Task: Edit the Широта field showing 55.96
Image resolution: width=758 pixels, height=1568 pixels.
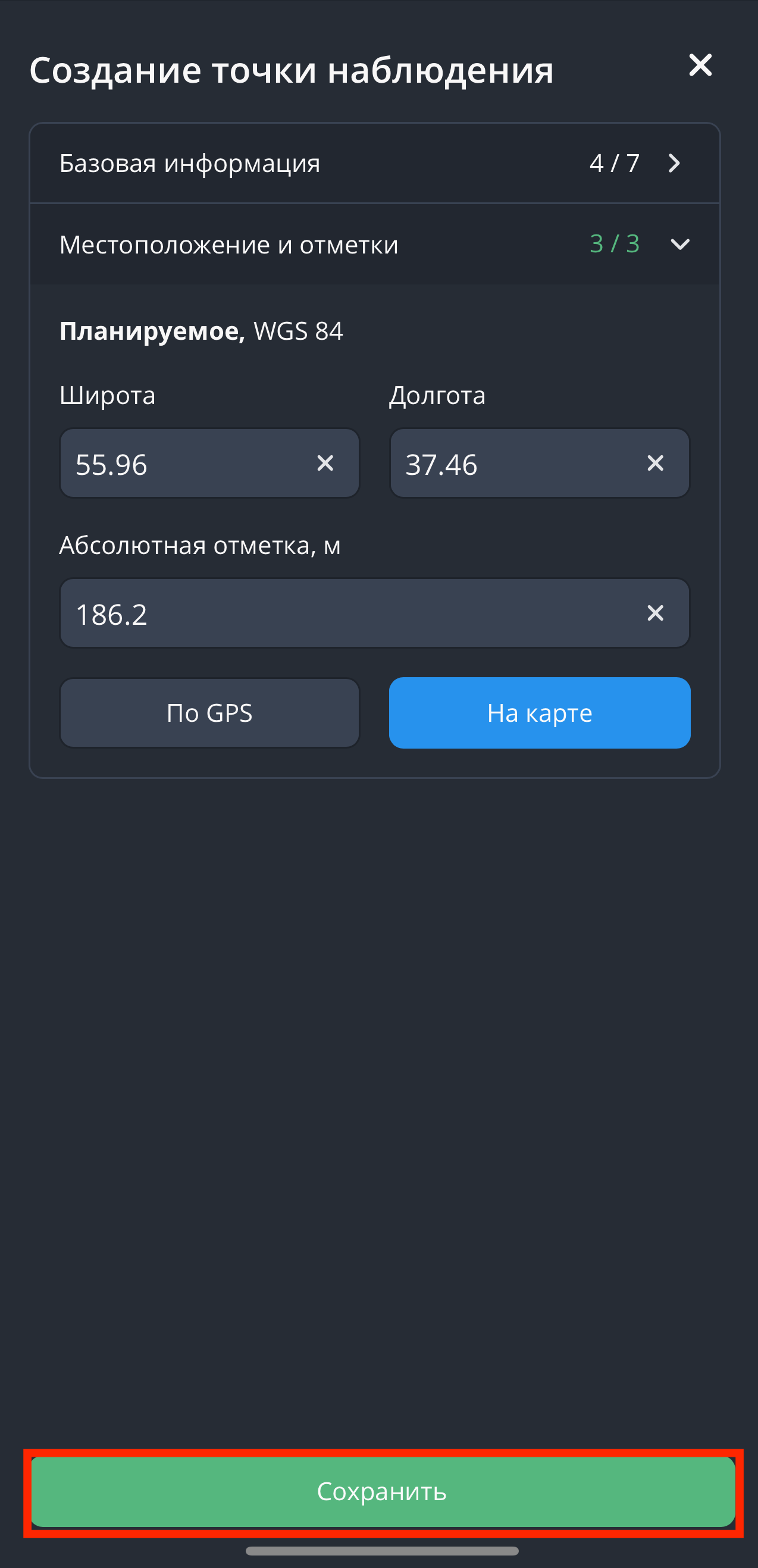Action: [x=183, y=464]
